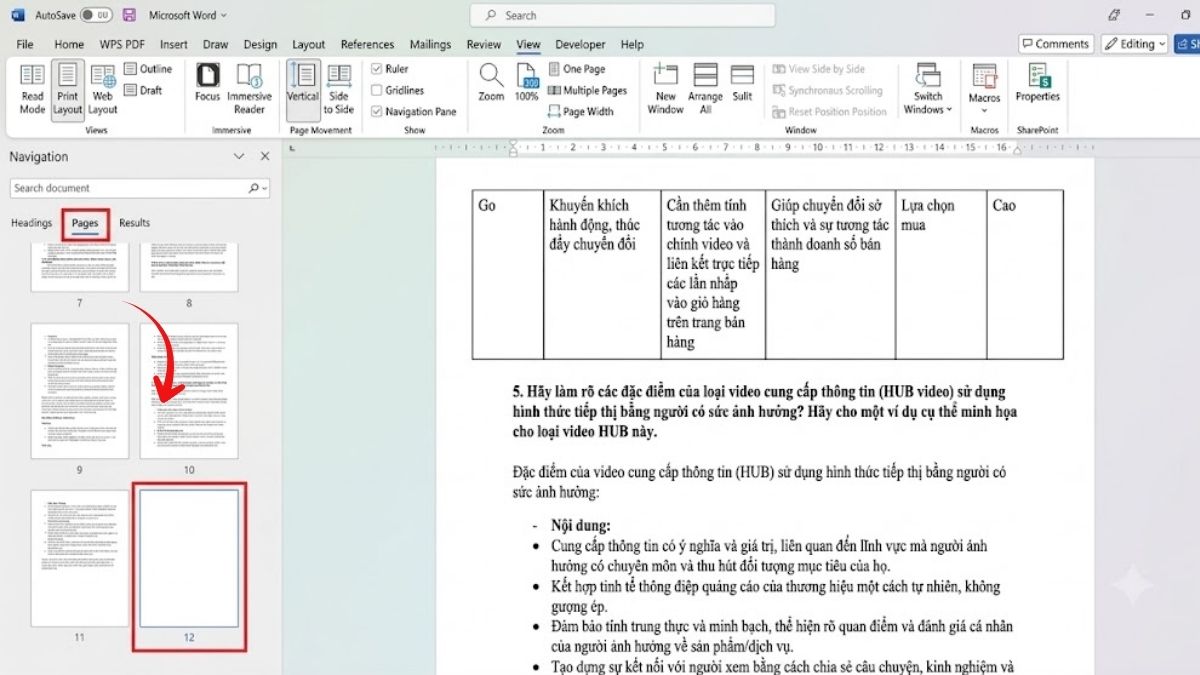1200x675 pixels.
Task: Show the Results tab in Navigation
Action: click(134, 223)
